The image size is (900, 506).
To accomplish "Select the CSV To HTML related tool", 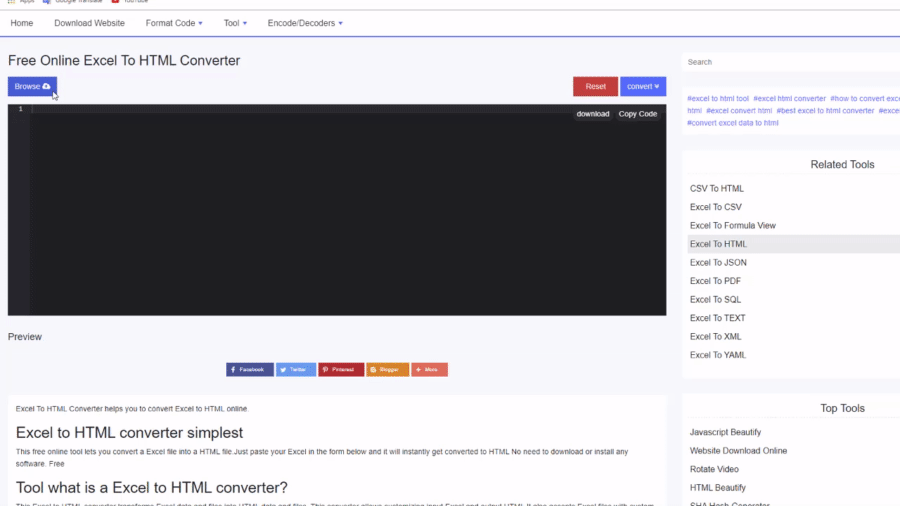I will [x=717, y=189].
